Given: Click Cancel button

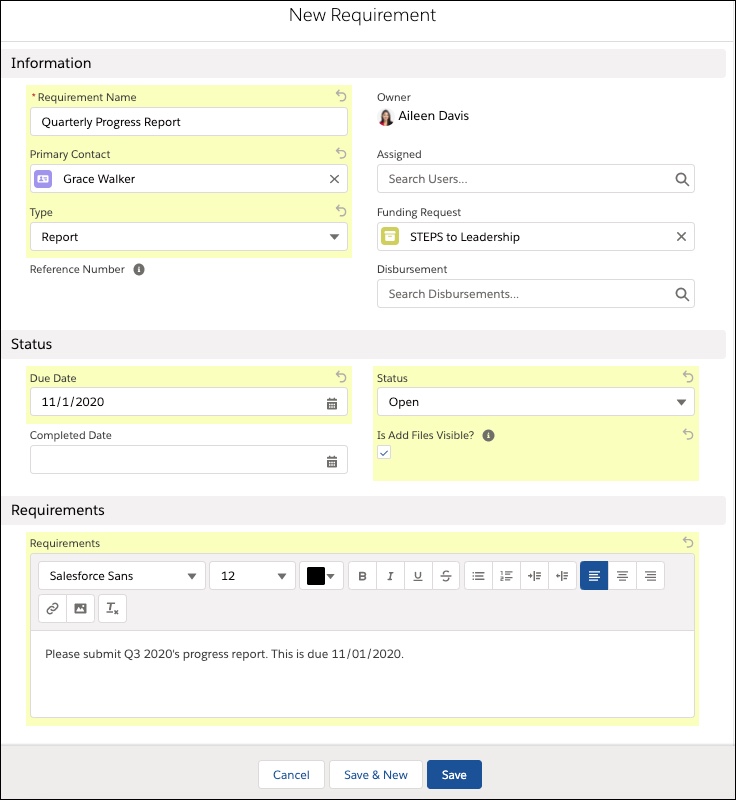Looking at the screenshot, I should click(291, 774).
